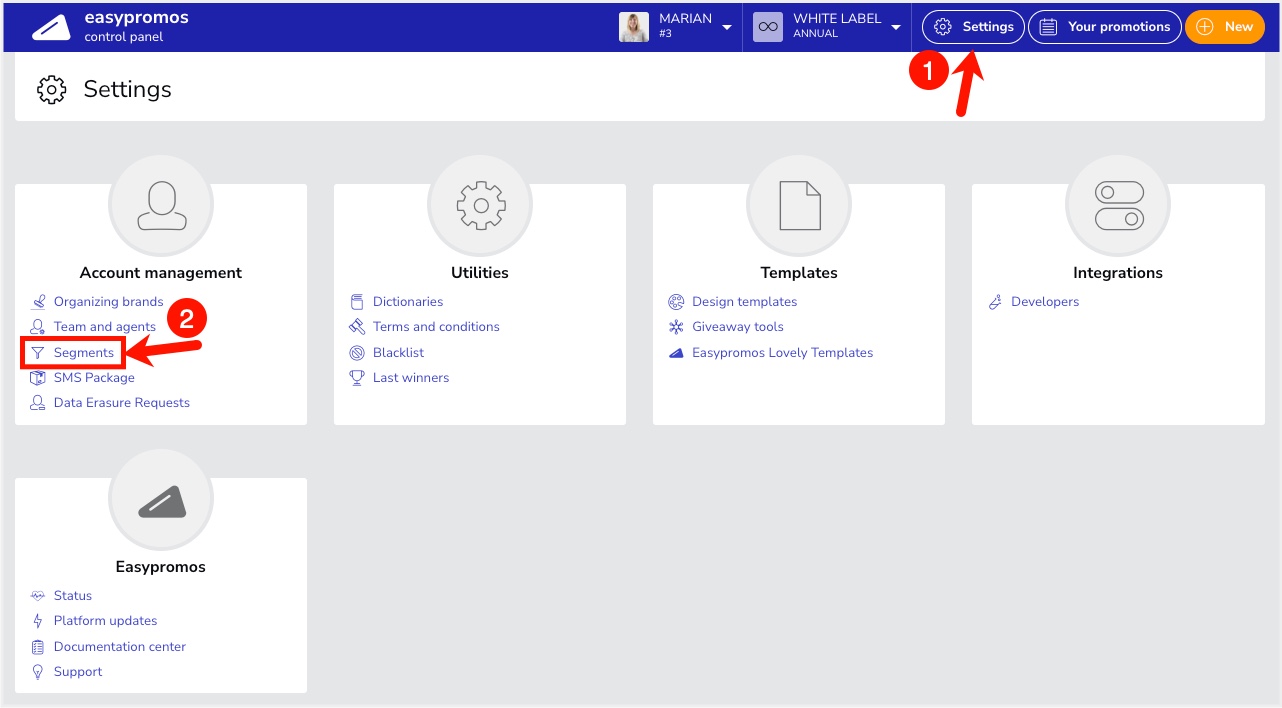Click the Design templates palette icon
The image size is (1282, 708).
coord(676,301)
